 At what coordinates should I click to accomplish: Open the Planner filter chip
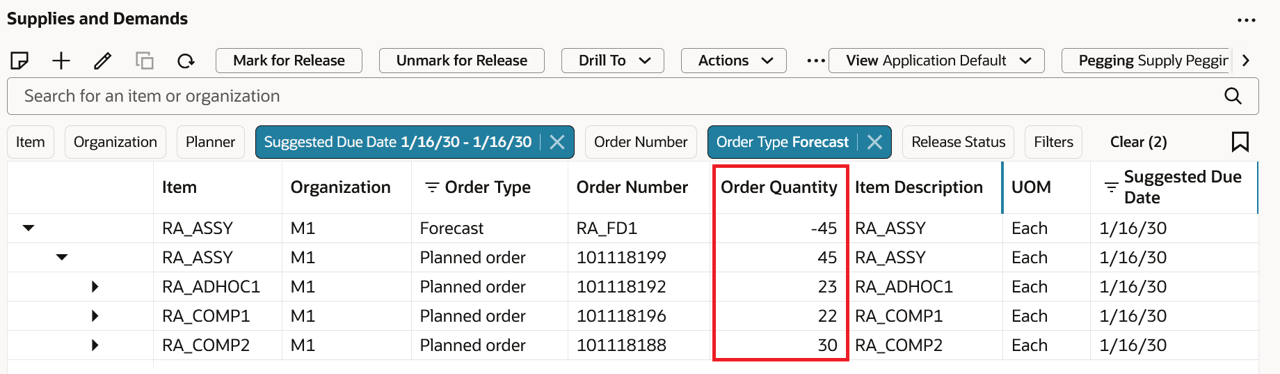click(x=210, y=142)
